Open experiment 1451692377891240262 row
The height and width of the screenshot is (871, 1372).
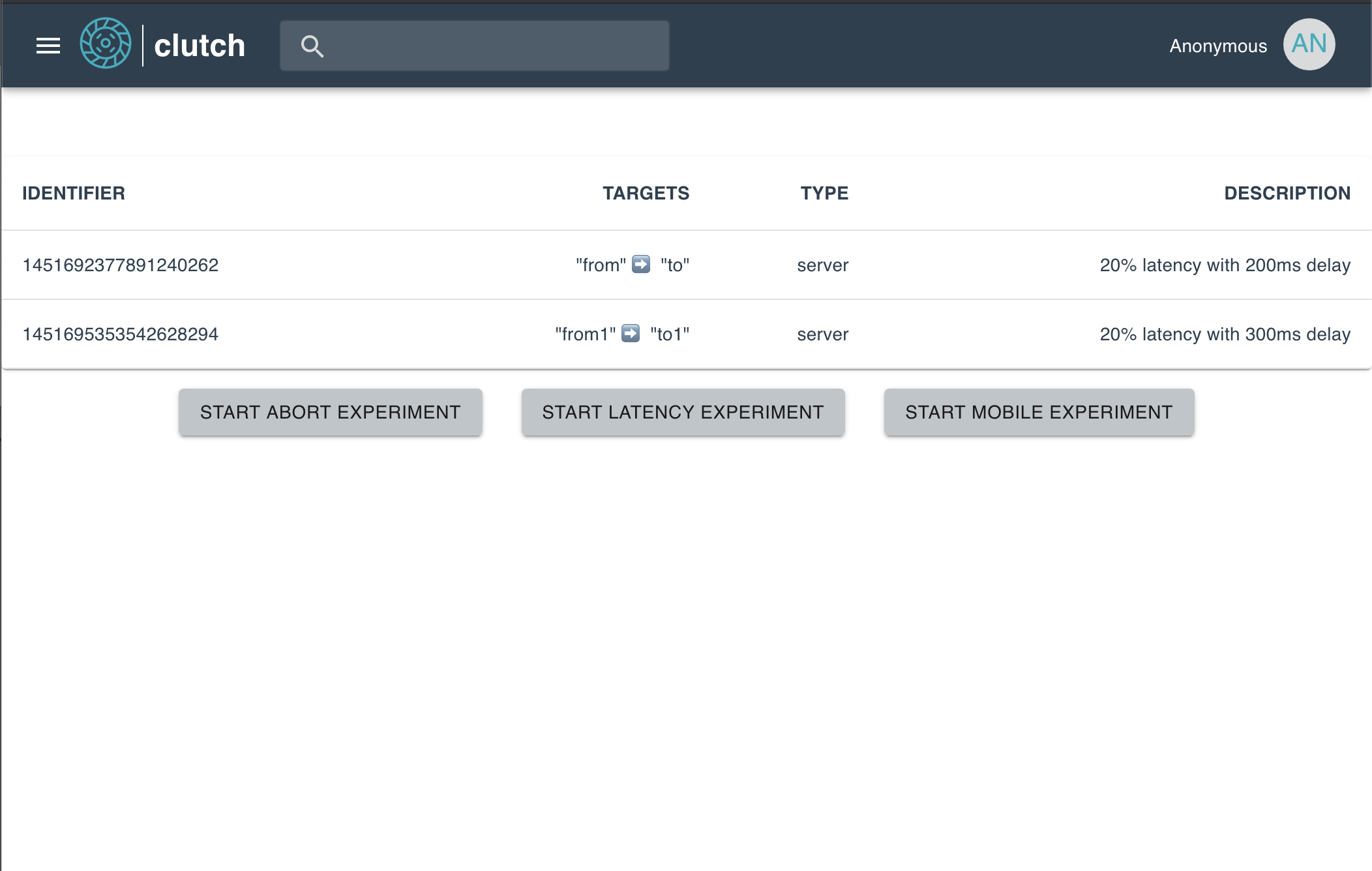coord(121,265)
